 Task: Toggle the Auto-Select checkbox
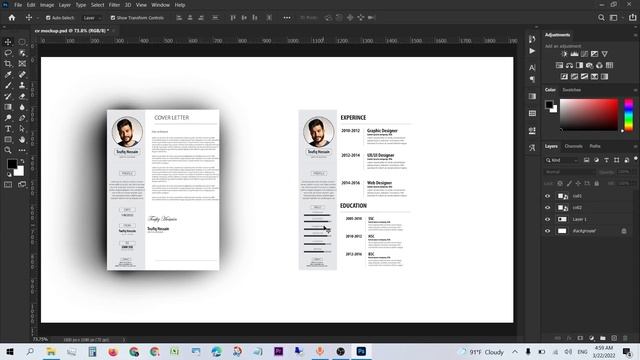coord(48,18)
